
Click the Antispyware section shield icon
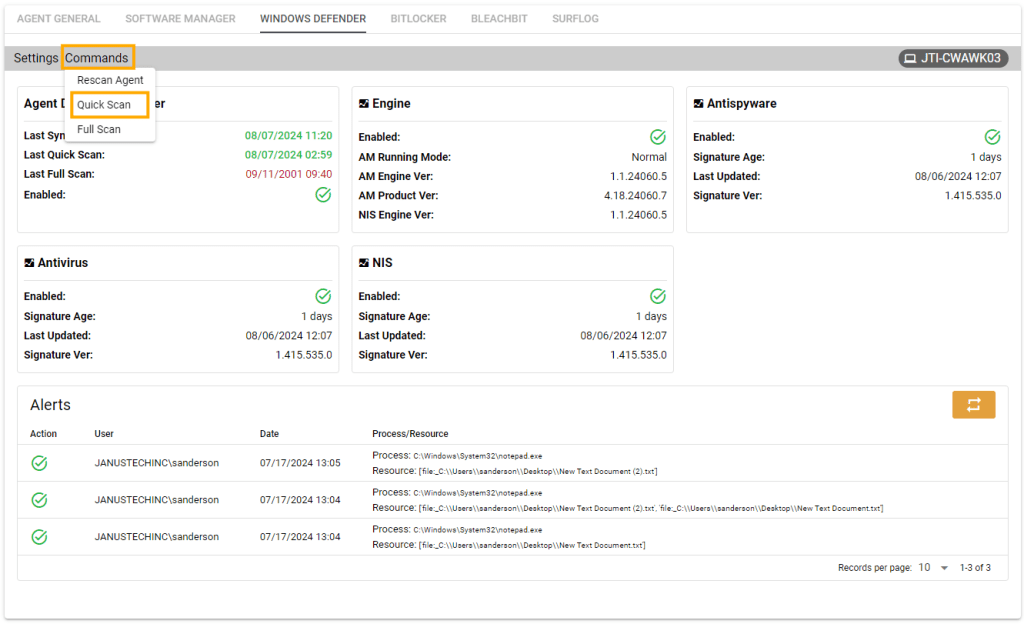pyautogui.click(x=697, y=103)
